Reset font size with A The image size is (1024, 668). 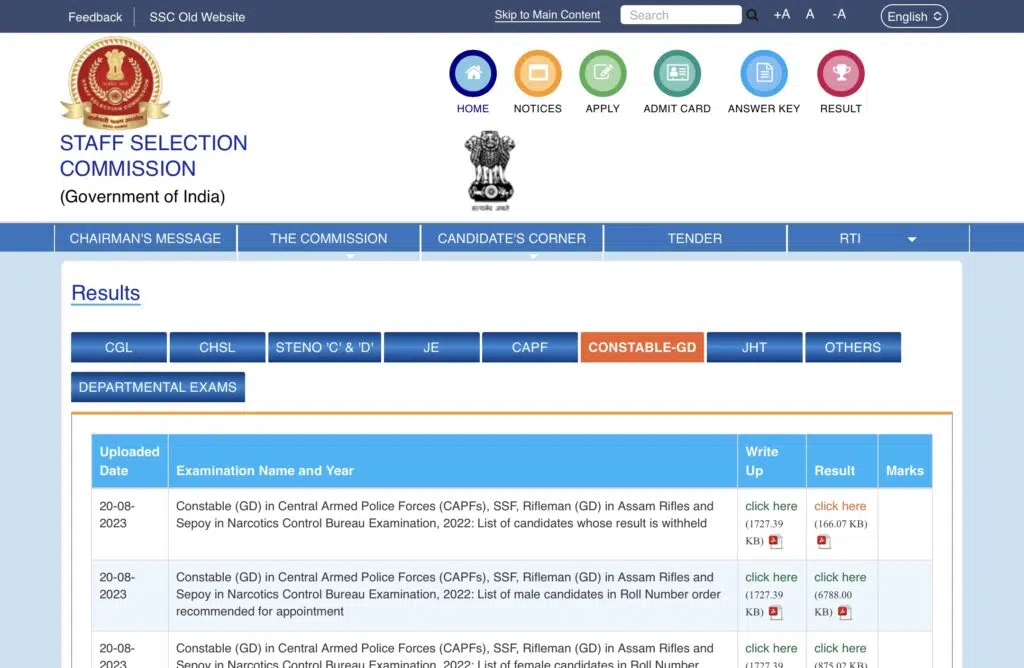[x=810, y=14]
